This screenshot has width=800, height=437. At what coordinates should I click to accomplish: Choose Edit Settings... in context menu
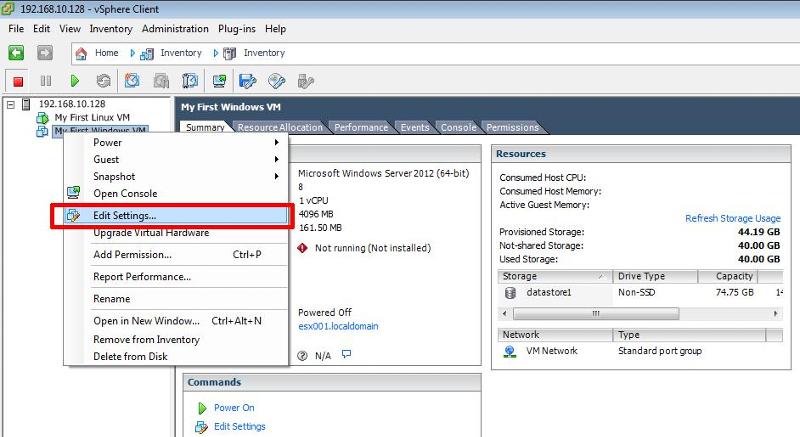[x=176, y=215]
